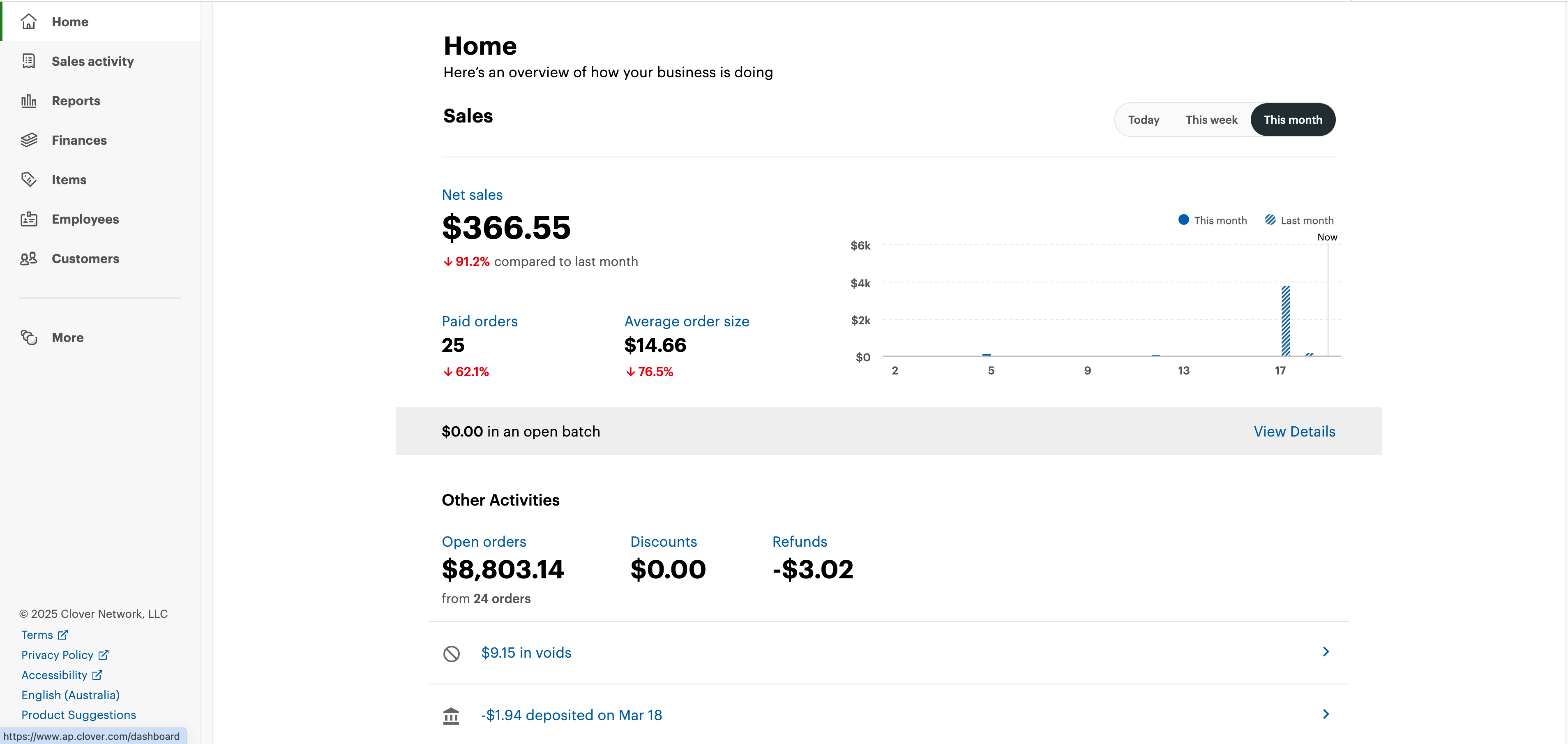Viewport: 1568px width, 744px height.
Task: Open the Privacy Policy link
Action: (x=57, y=655)
